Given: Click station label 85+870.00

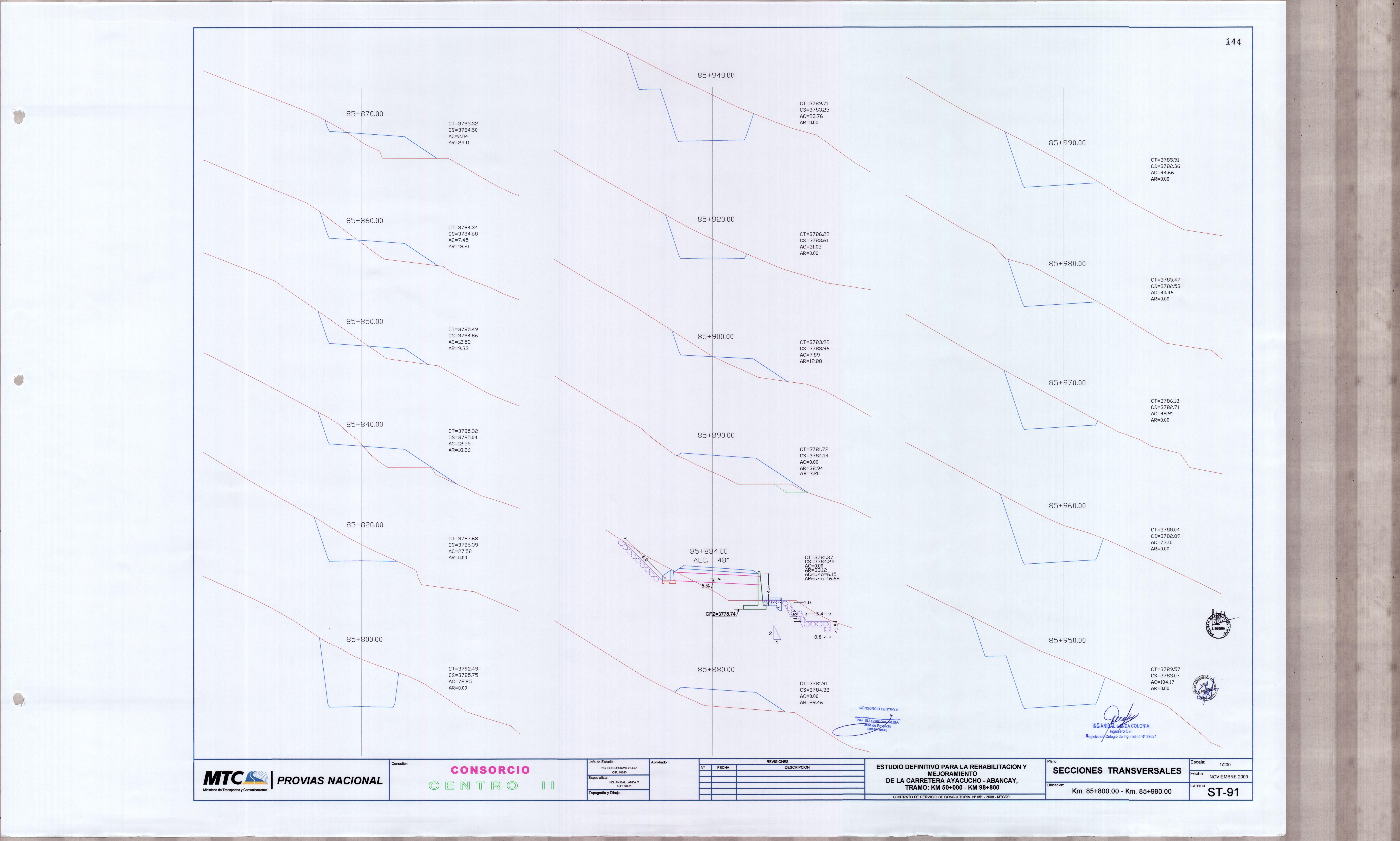Looking at the screenshot, I should [x=364, y=114].
